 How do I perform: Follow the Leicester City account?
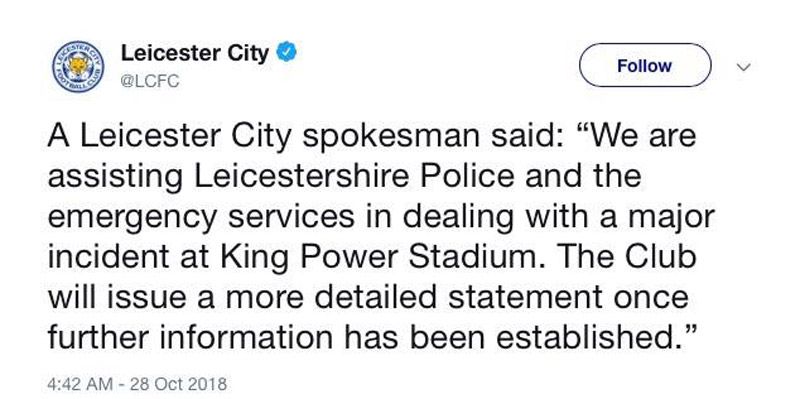click(x=645, y=65)
